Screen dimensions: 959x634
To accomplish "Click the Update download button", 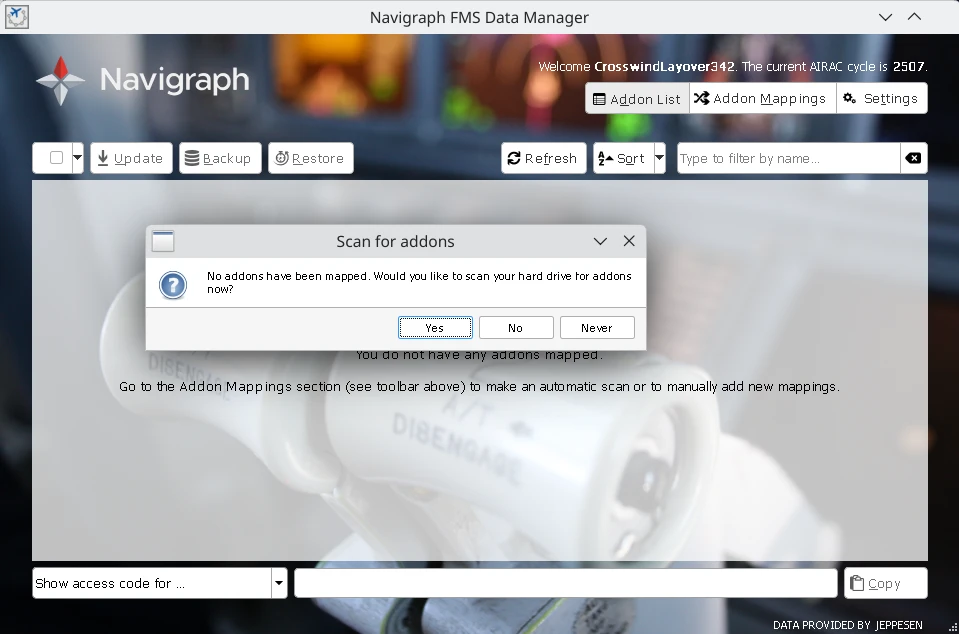I will click(x=131, y=158).
